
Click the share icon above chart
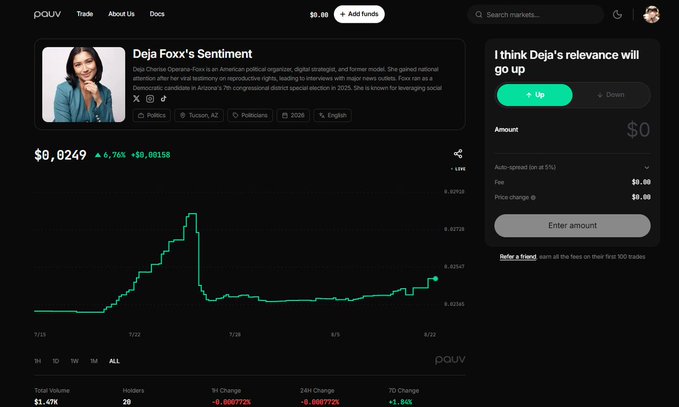(458, 154)
